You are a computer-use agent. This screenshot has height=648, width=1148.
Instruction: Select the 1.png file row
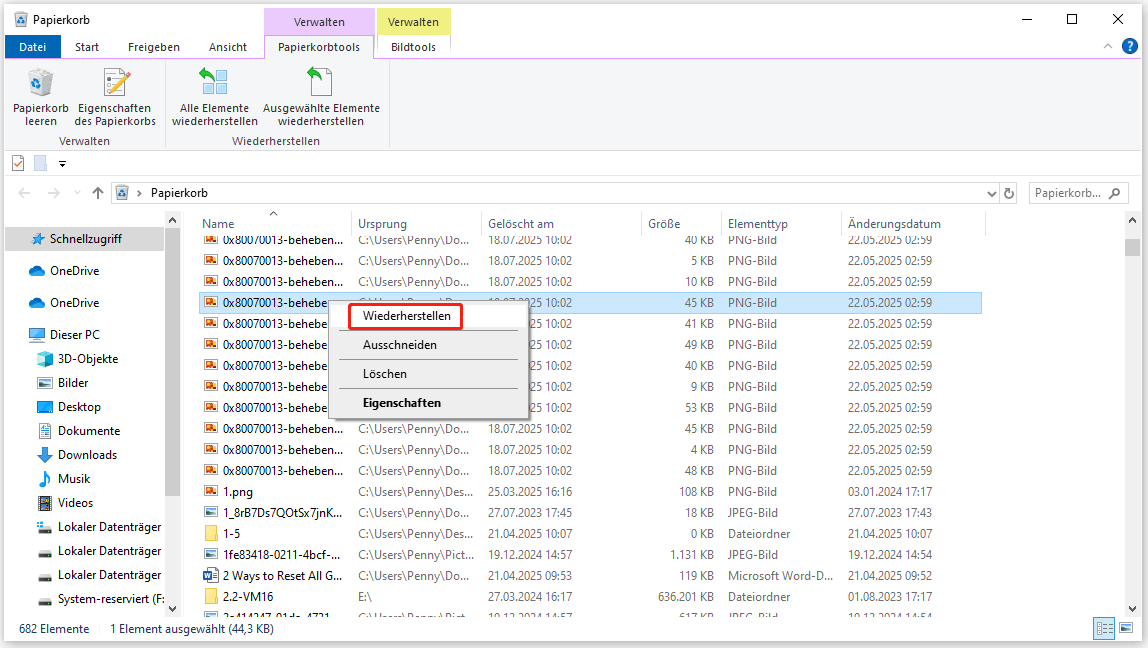[590, 492]
